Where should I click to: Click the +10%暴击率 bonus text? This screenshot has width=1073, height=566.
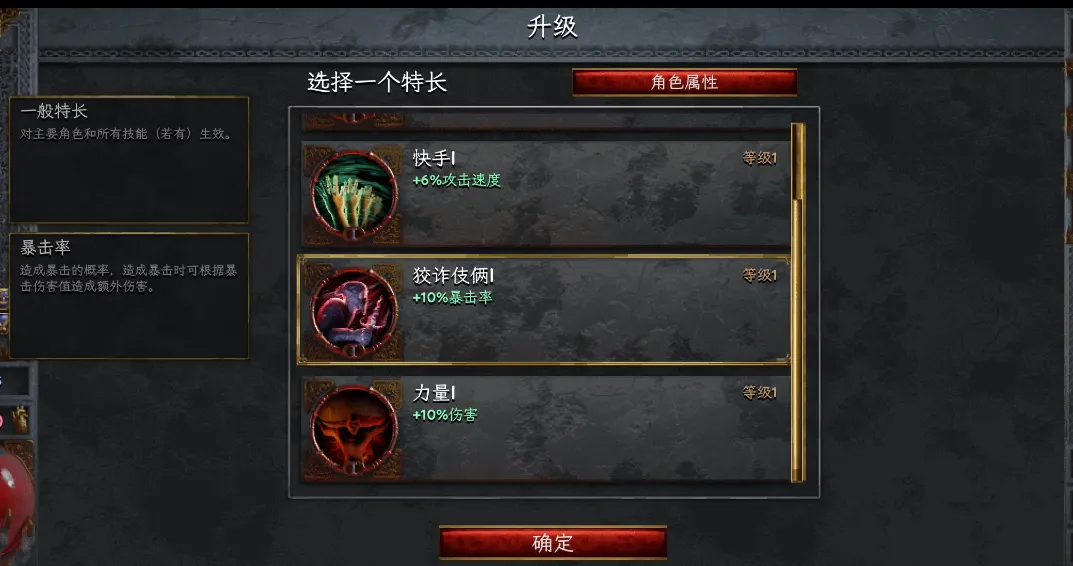452,298
